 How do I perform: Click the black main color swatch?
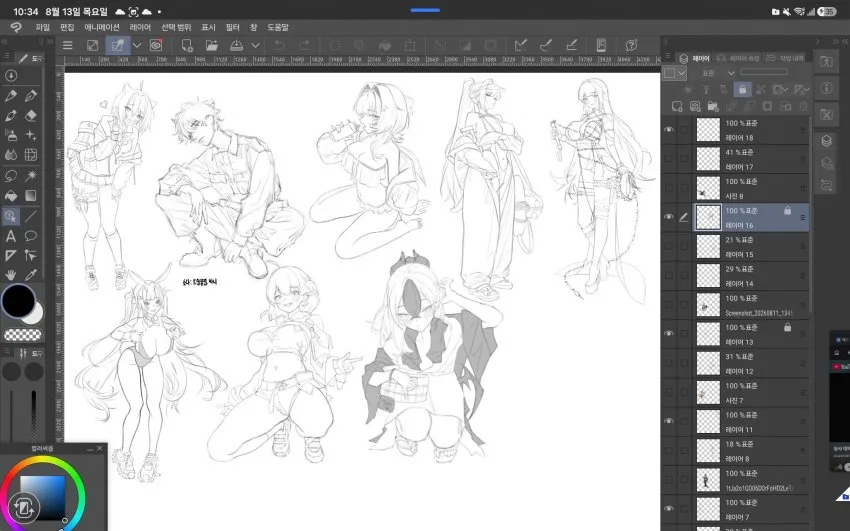(x=18, y=301)
